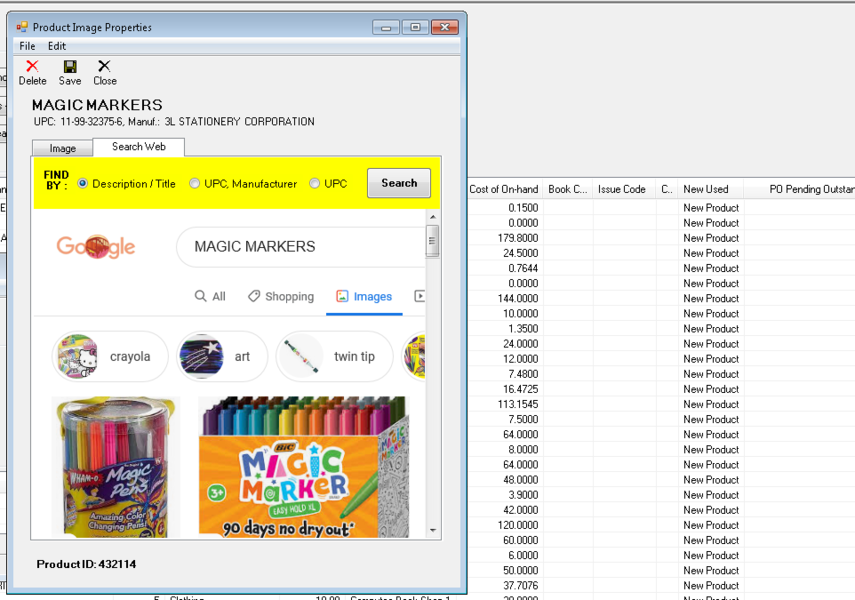Close the Product Image Properties window
This screenshot has width=855, height=600.
coord(445,27)
